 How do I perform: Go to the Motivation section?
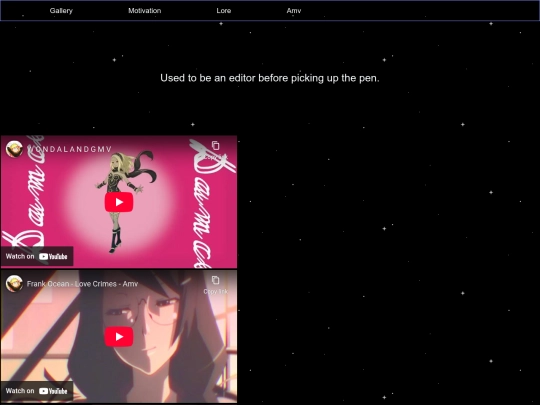click(x=145, y=11)
